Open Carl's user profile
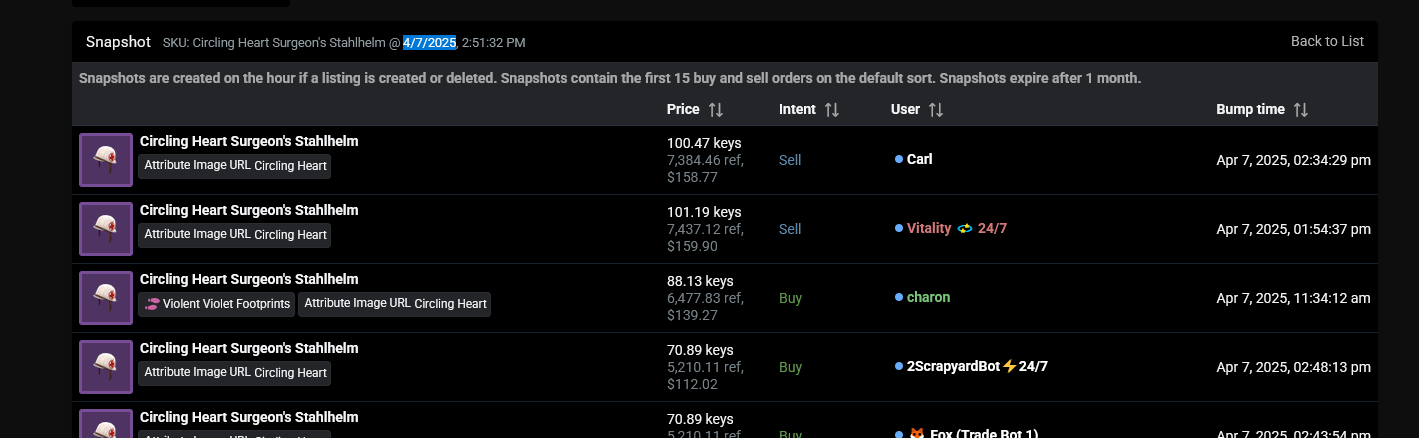The height and width of the screenshot is (438, 1419). 919,159
